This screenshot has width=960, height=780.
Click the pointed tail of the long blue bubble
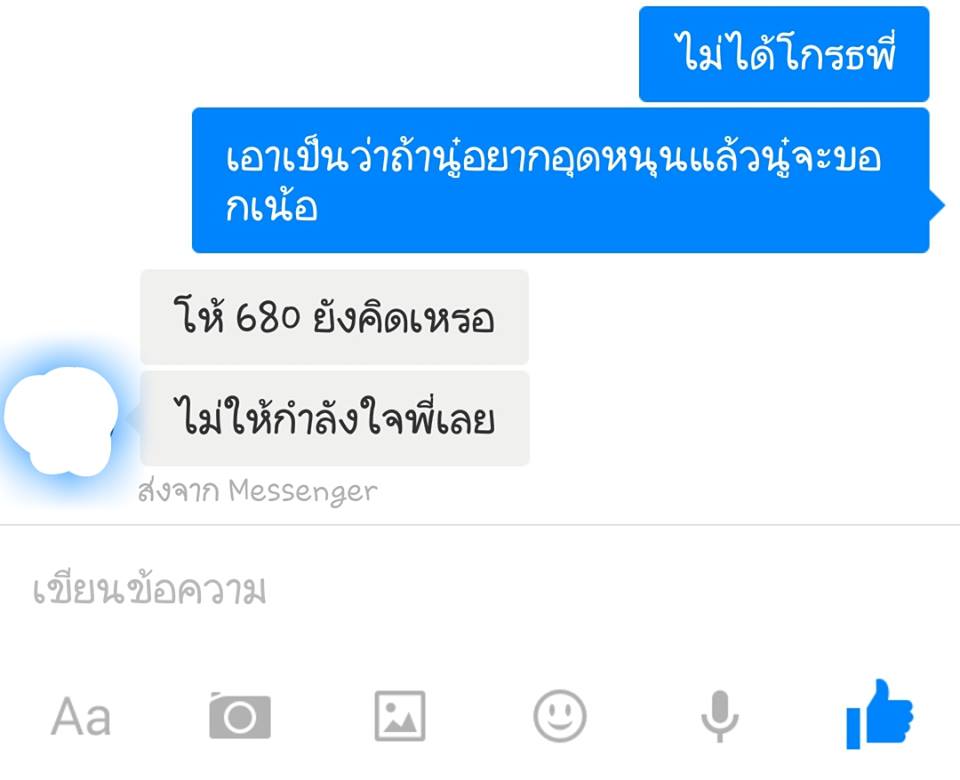click(937, 205)
